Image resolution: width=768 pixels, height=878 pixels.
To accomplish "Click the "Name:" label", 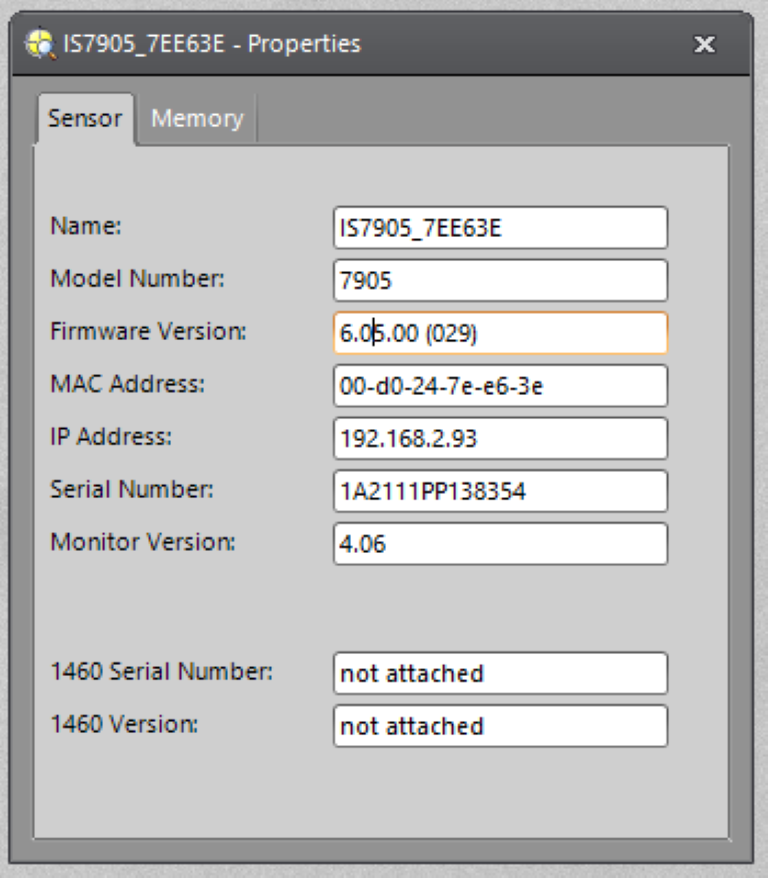I will pyautogui.click(x=86, y=226).
